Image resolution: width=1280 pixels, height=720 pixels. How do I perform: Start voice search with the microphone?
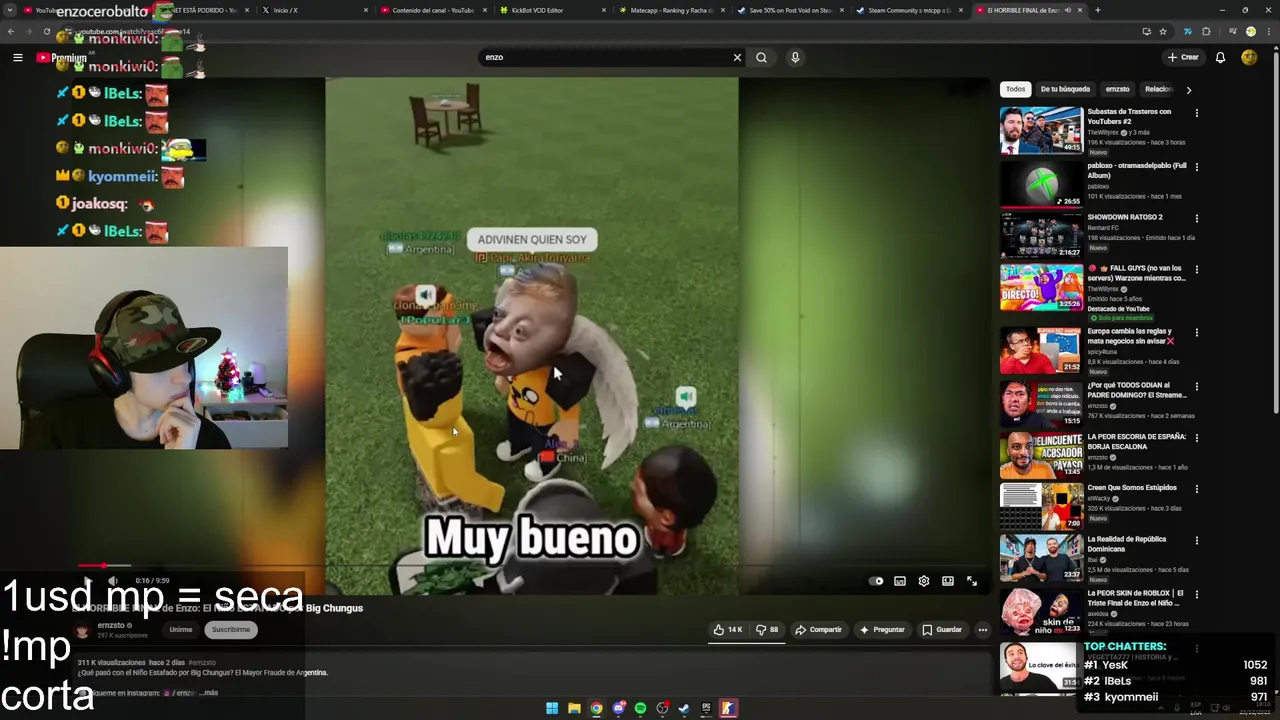point(795,57)
